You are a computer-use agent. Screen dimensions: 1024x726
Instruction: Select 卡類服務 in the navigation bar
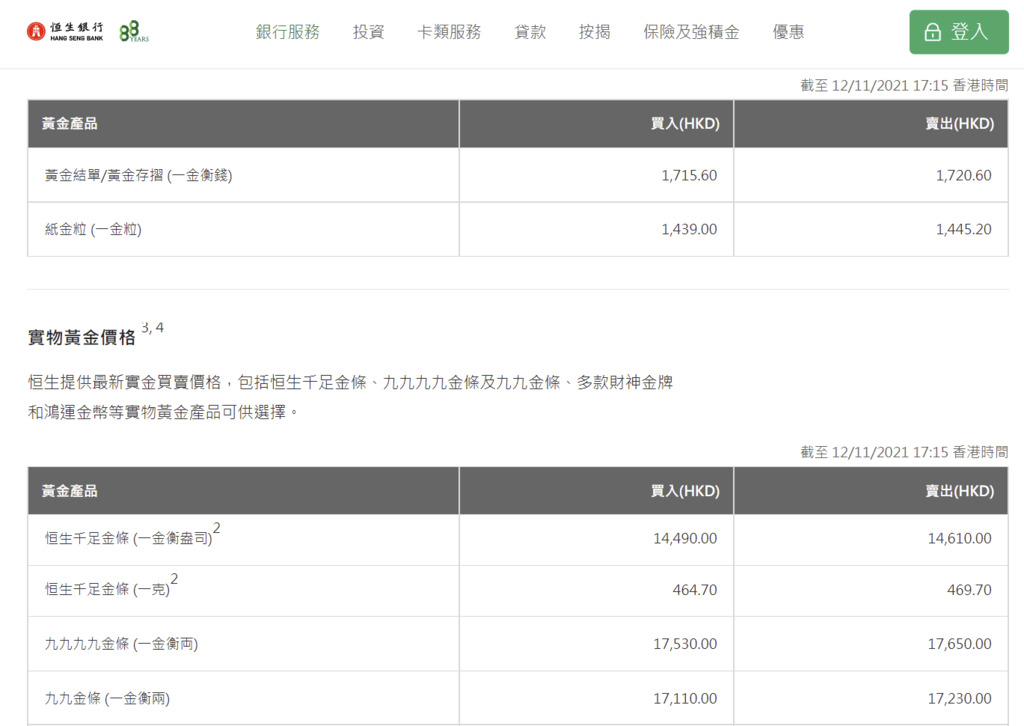coord(448,31)
